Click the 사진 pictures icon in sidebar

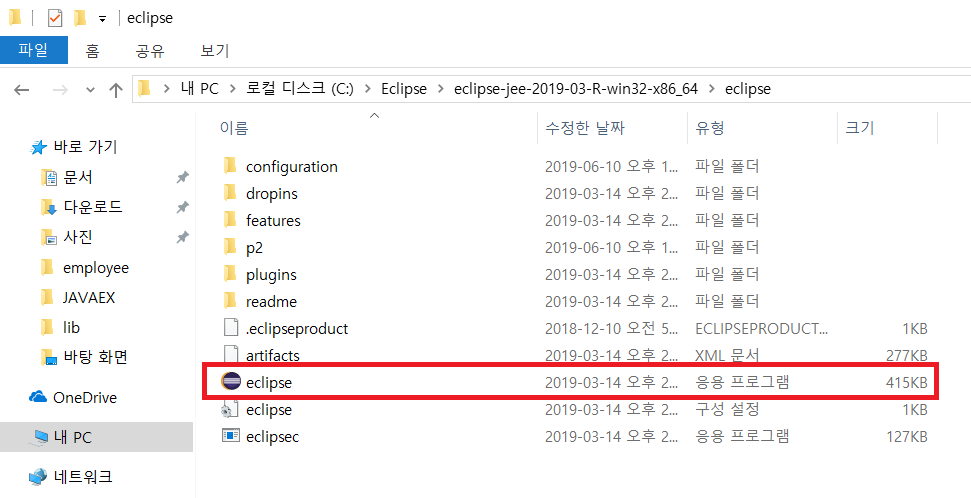tap(48, 237)
